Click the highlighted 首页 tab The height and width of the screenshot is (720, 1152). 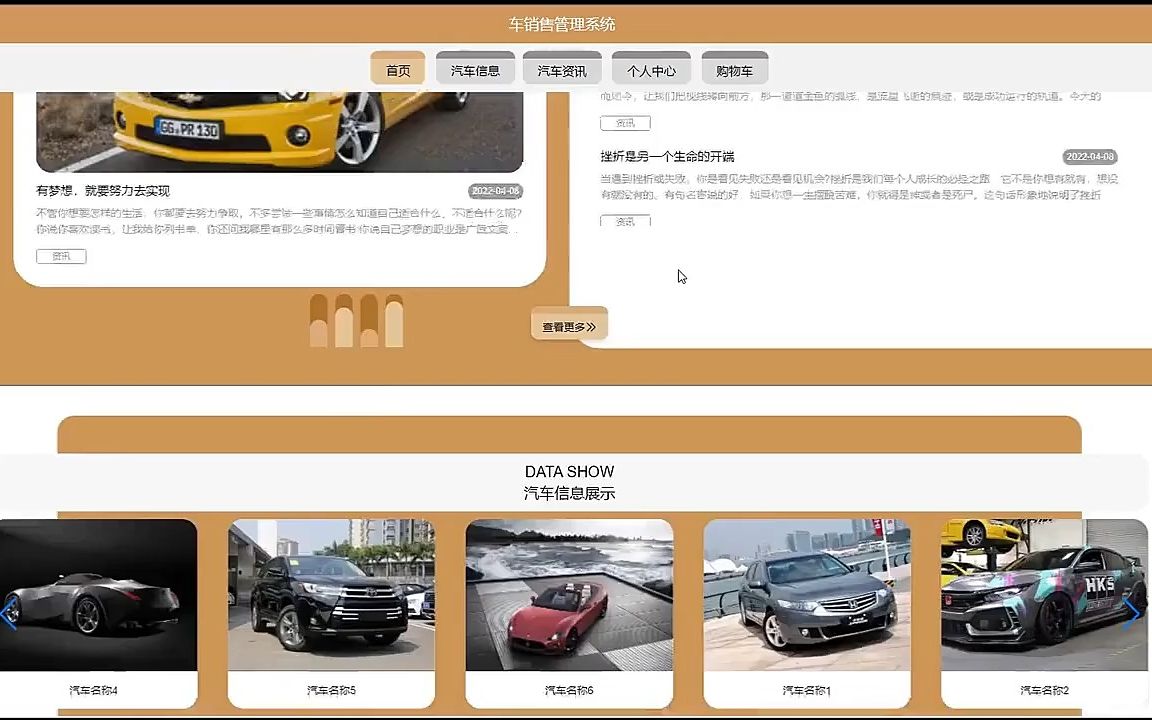pos(397,70)
